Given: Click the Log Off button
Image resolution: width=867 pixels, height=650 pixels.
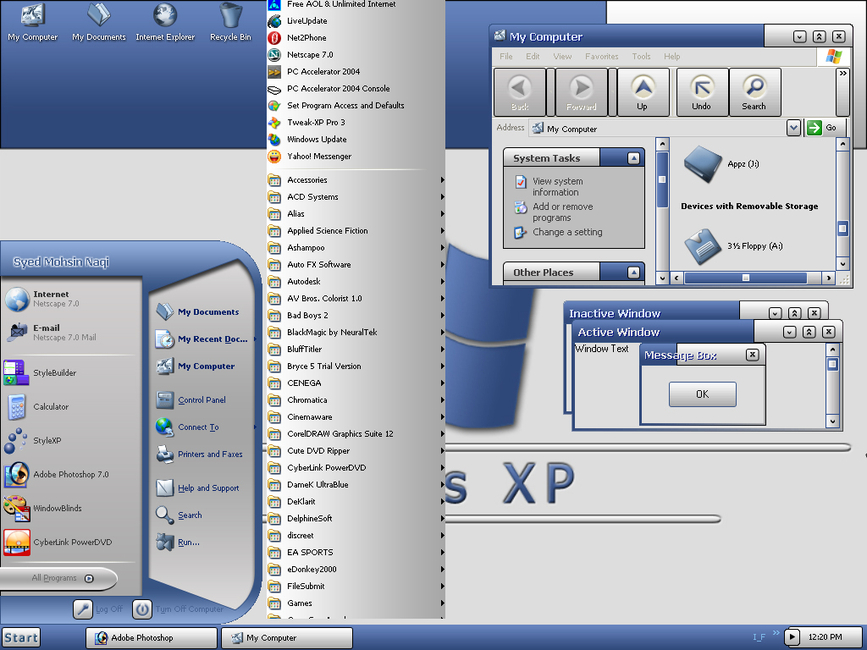Looking at the screenshot, I should (98, 609).
